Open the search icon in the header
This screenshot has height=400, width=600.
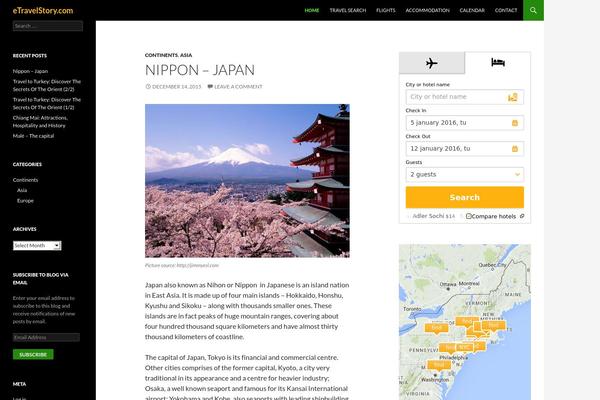pyautogui.click(x=533, y=10)
